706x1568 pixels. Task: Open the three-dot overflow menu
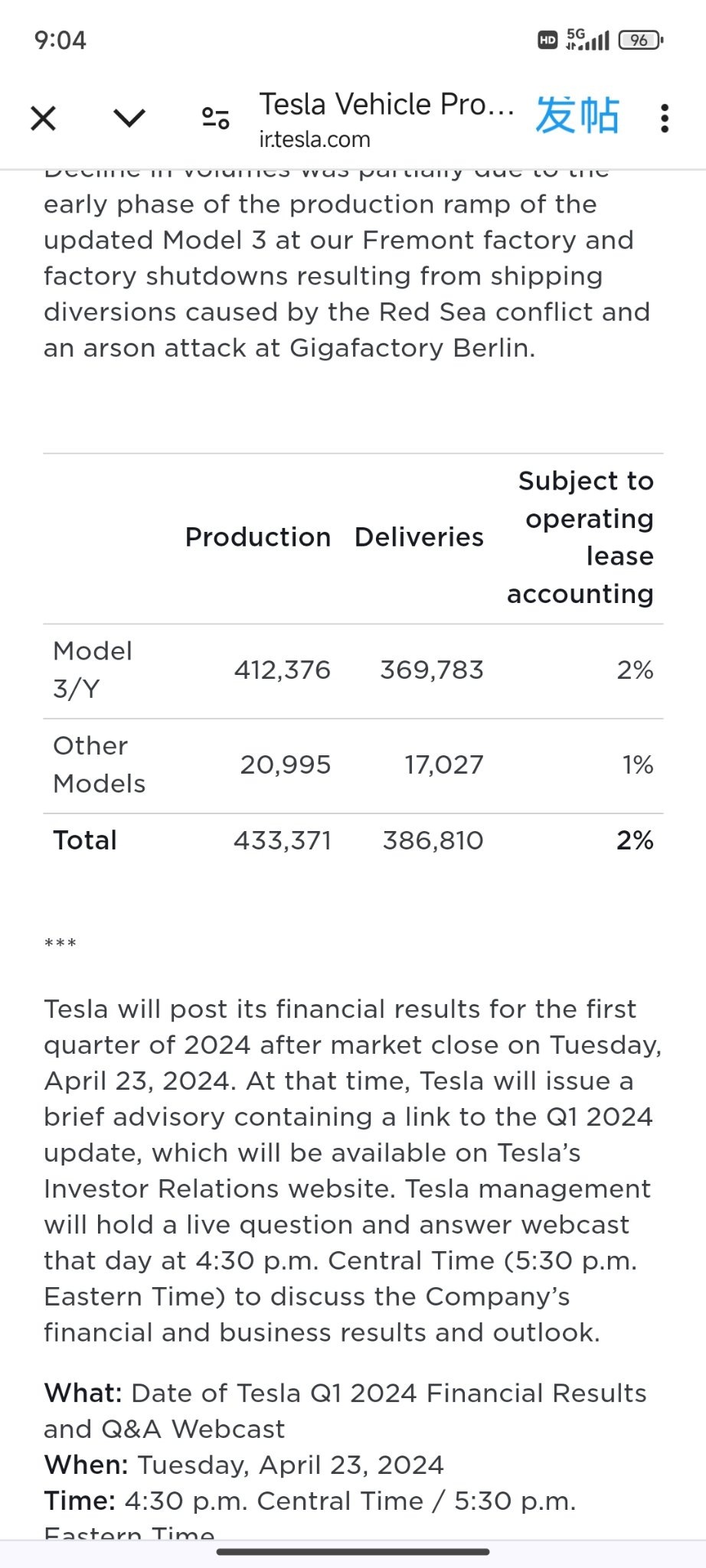click(x=664, y=119)
